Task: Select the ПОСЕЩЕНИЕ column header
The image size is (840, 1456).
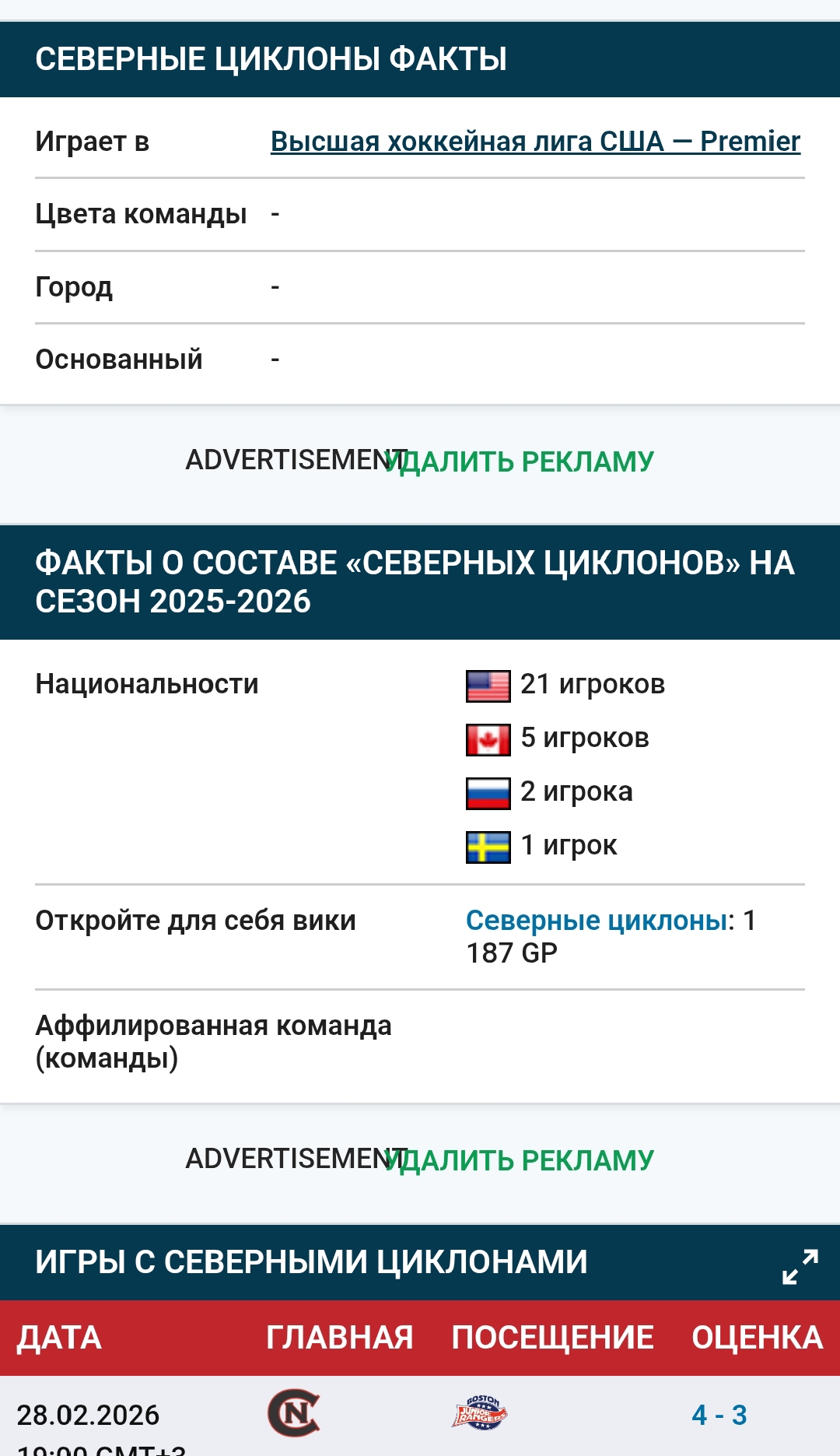Action: click(x=552, y=1338)
